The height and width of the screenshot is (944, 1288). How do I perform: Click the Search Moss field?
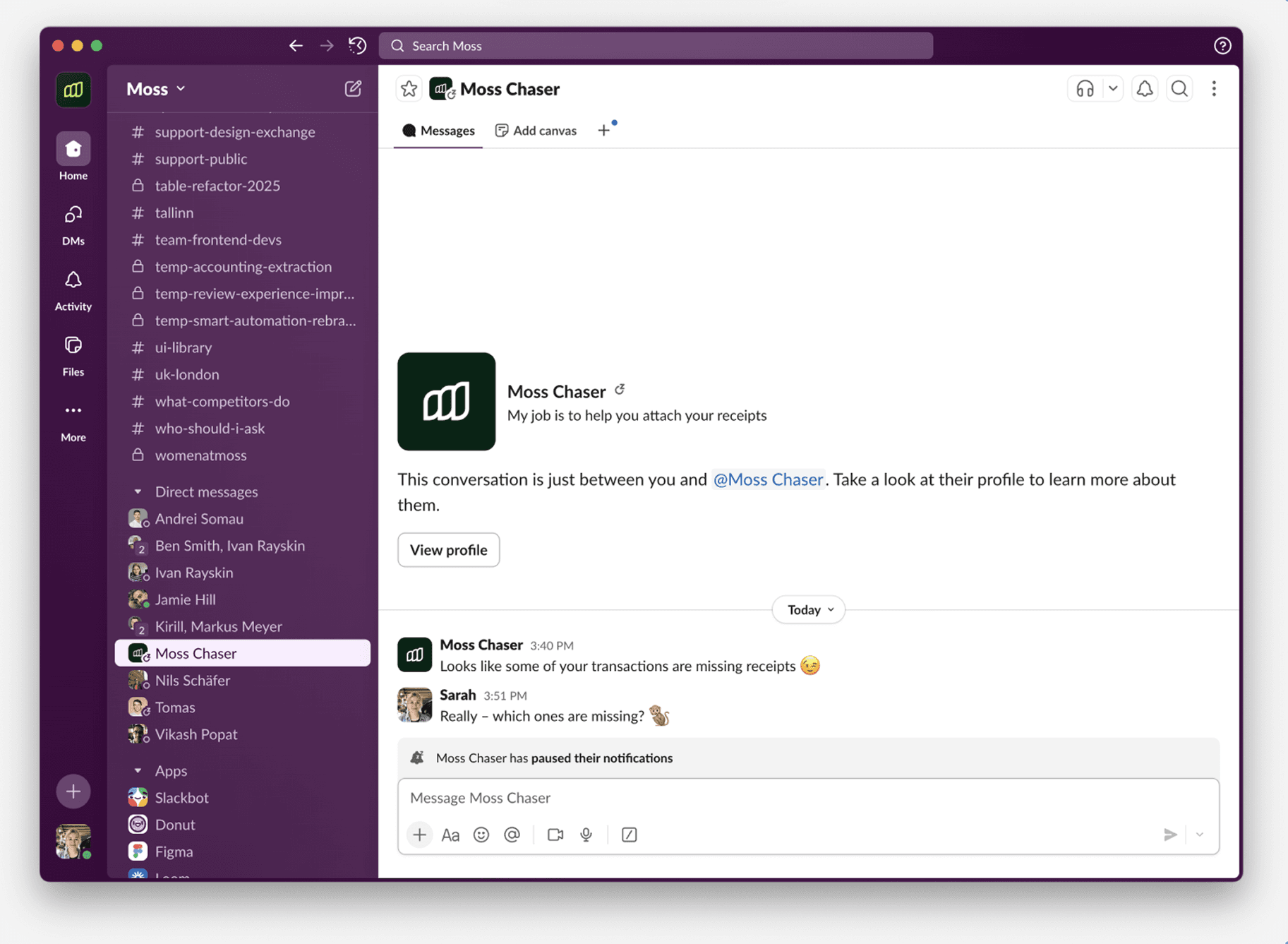[x=656, y=46]
